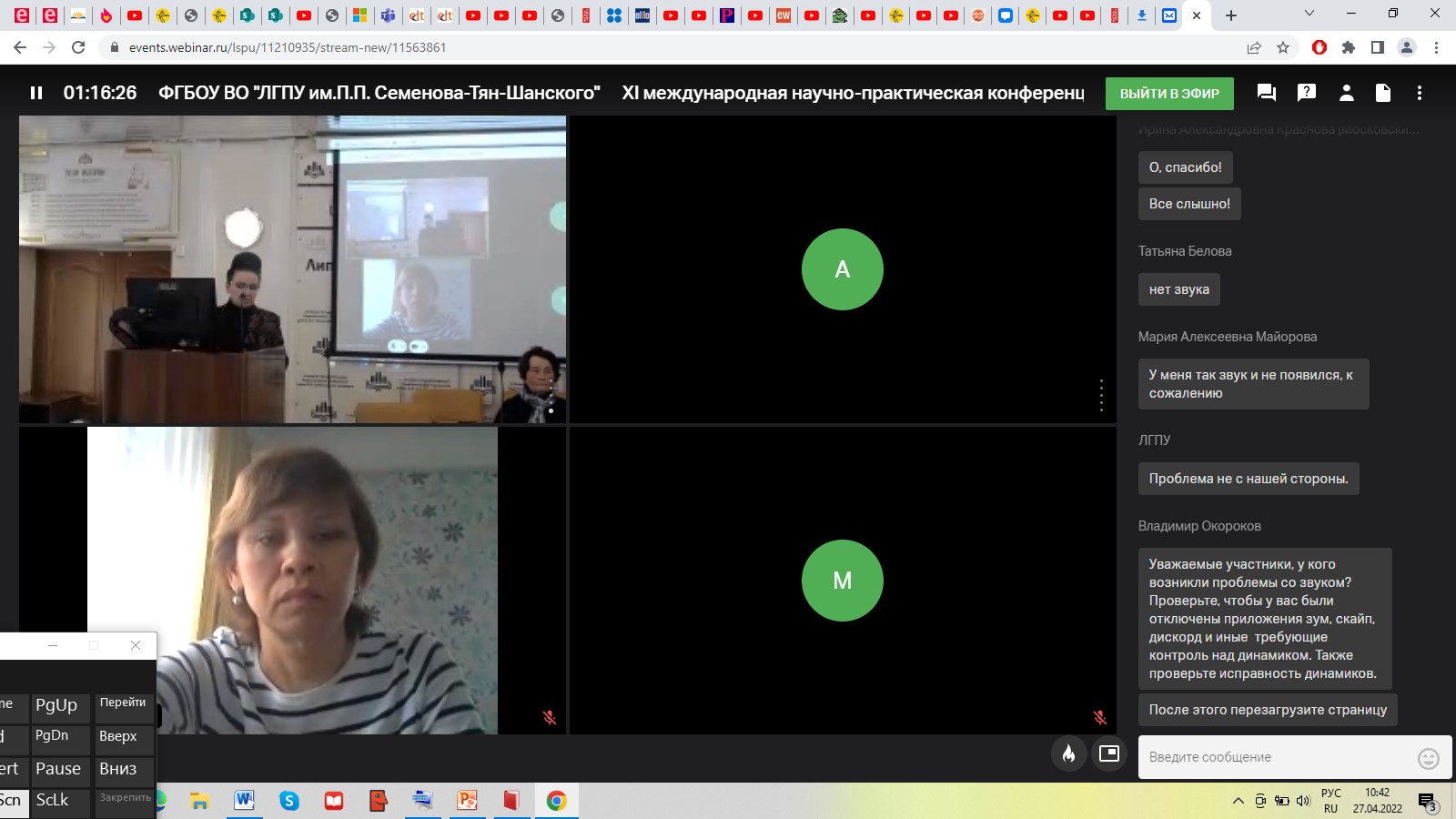Switch to the first browser tab

click(22, 15)
